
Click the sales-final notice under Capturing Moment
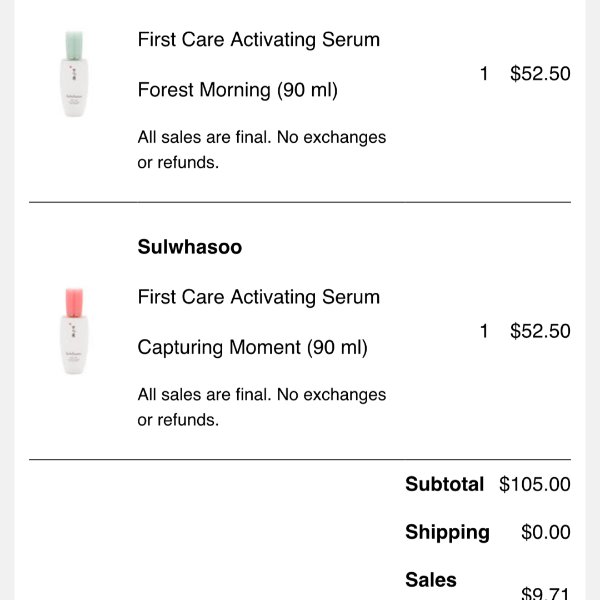click(x=262, y=407)
